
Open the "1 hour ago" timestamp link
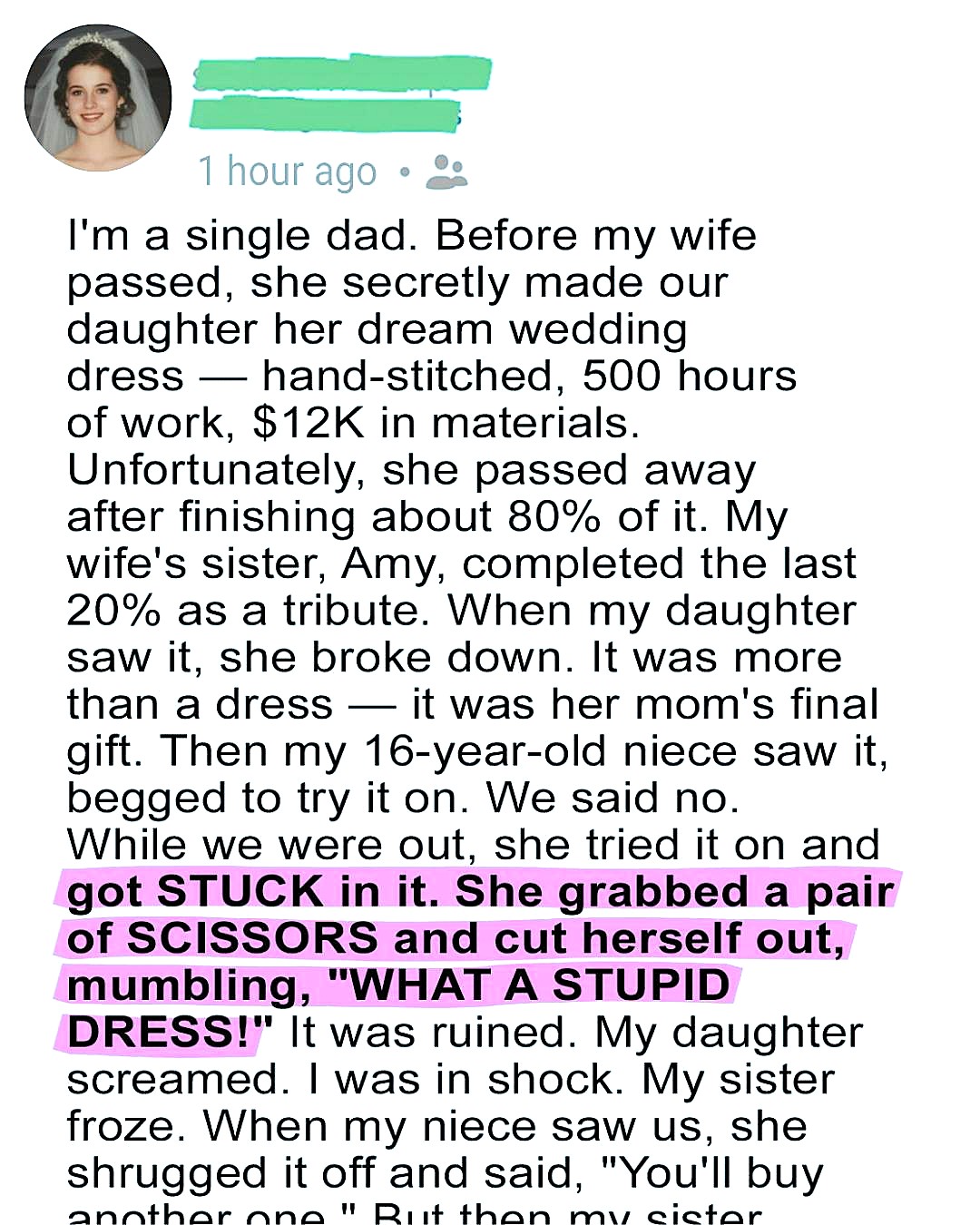coord(287,171)
